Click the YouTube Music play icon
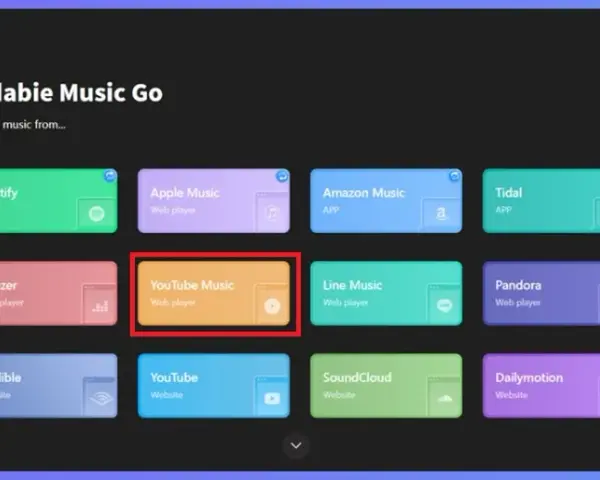Screen dimensions: 600x480 (x=272, y=306)
